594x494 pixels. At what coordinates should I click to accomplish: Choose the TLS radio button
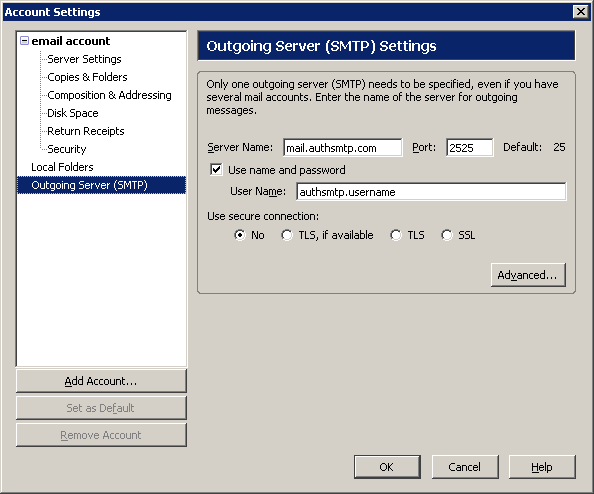pos(396,235)
